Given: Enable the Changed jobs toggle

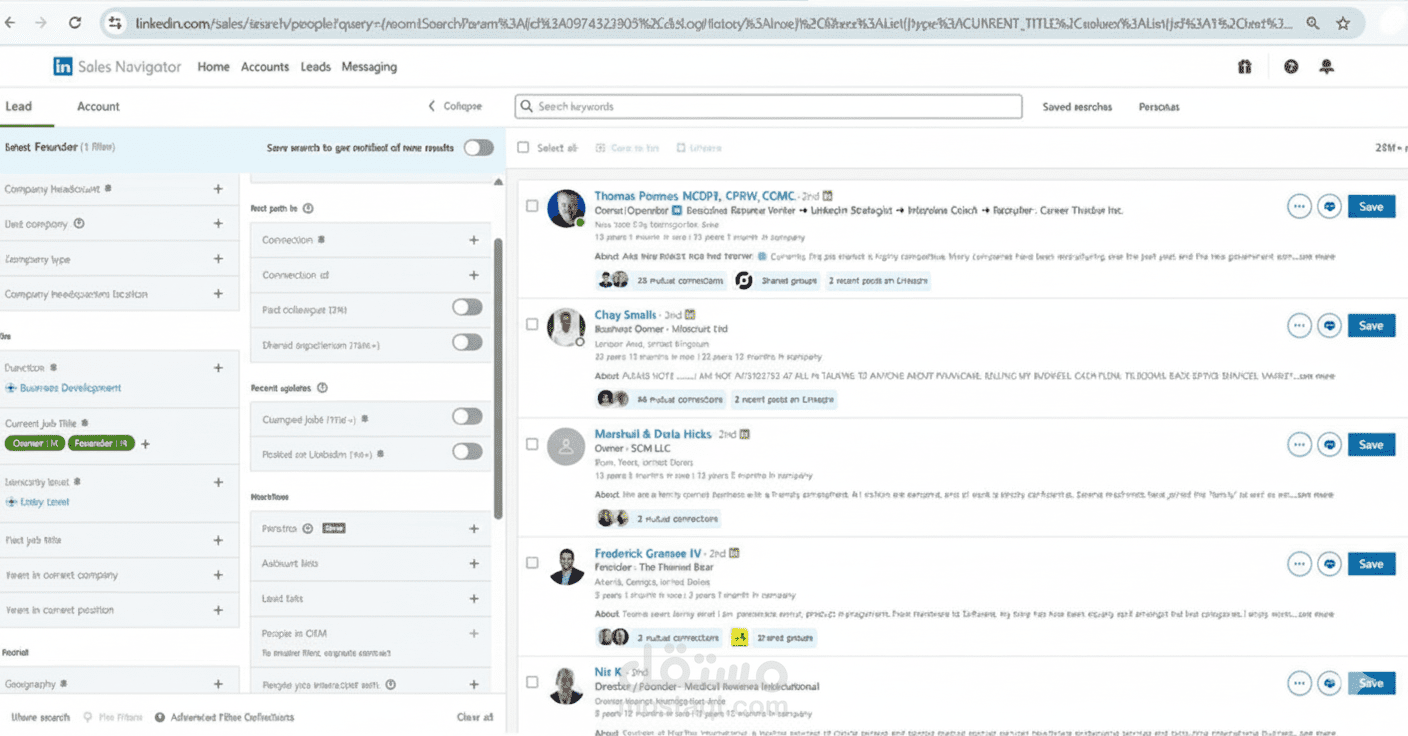Looking at the screenshot, I should coord(467,417).
